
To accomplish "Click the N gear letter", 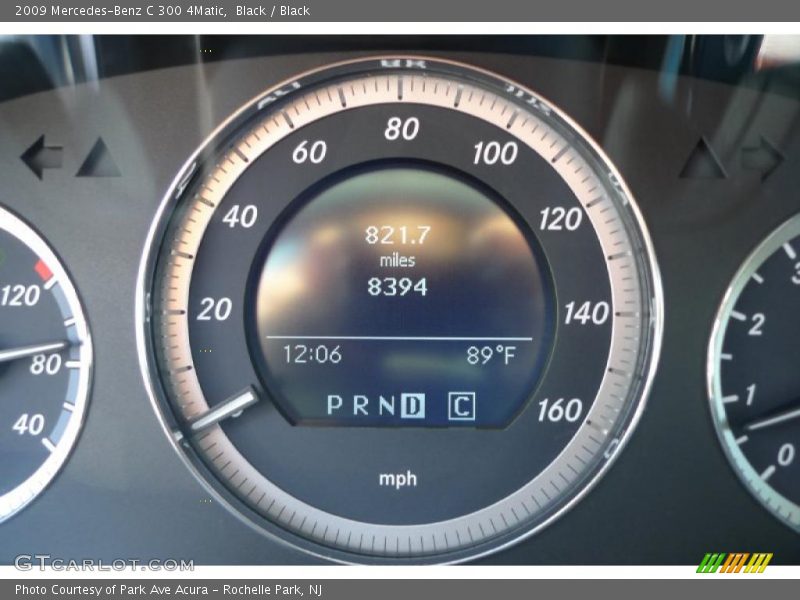I will tap(387, 406).
